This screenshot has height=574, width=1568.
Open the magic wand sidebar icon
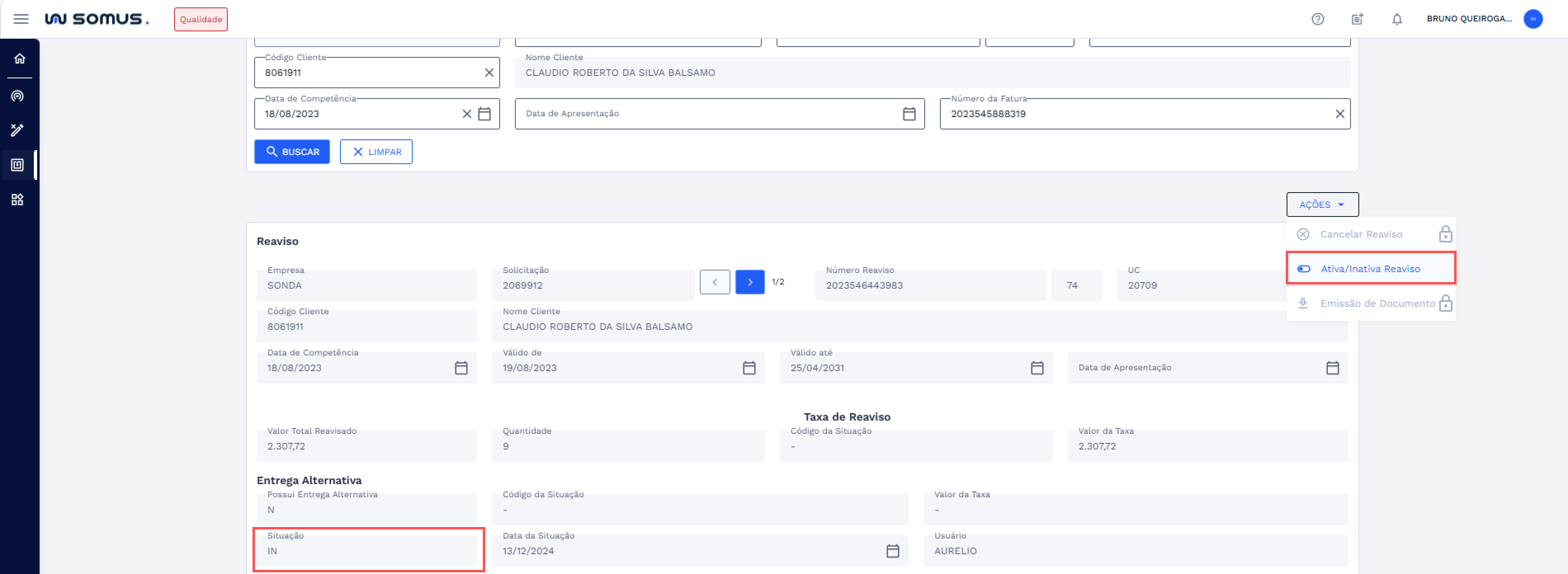coord(18,129)
